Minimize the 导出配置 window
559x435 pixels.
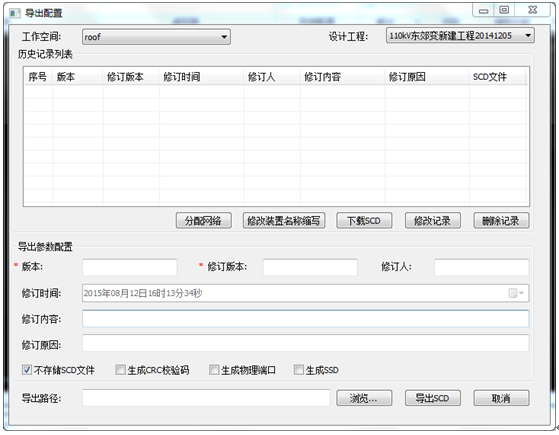pos(483,11)
